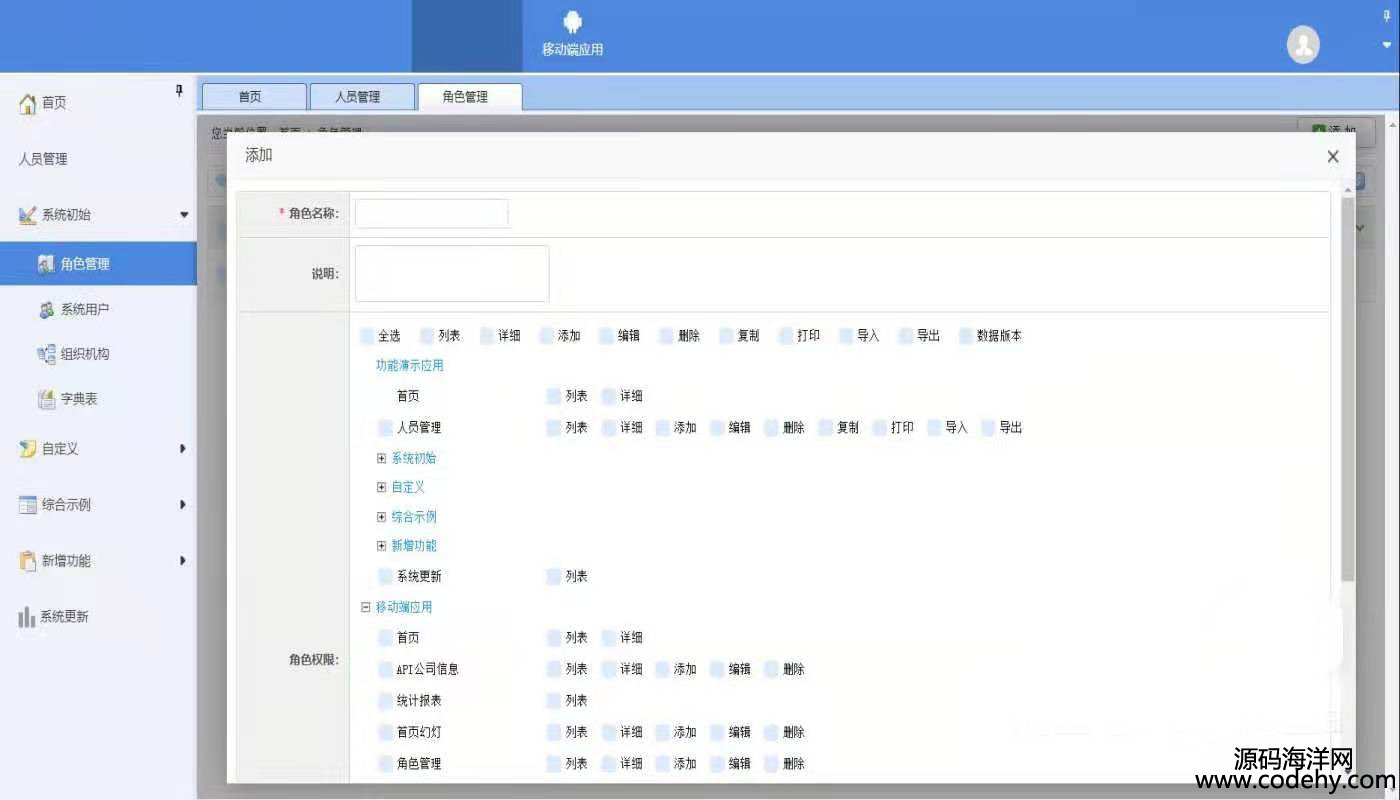This screenshot has height=800, width=1400.
Task: Tick 功能演示 首页 row 列表 checkbox
Action: tap(554, 397)
